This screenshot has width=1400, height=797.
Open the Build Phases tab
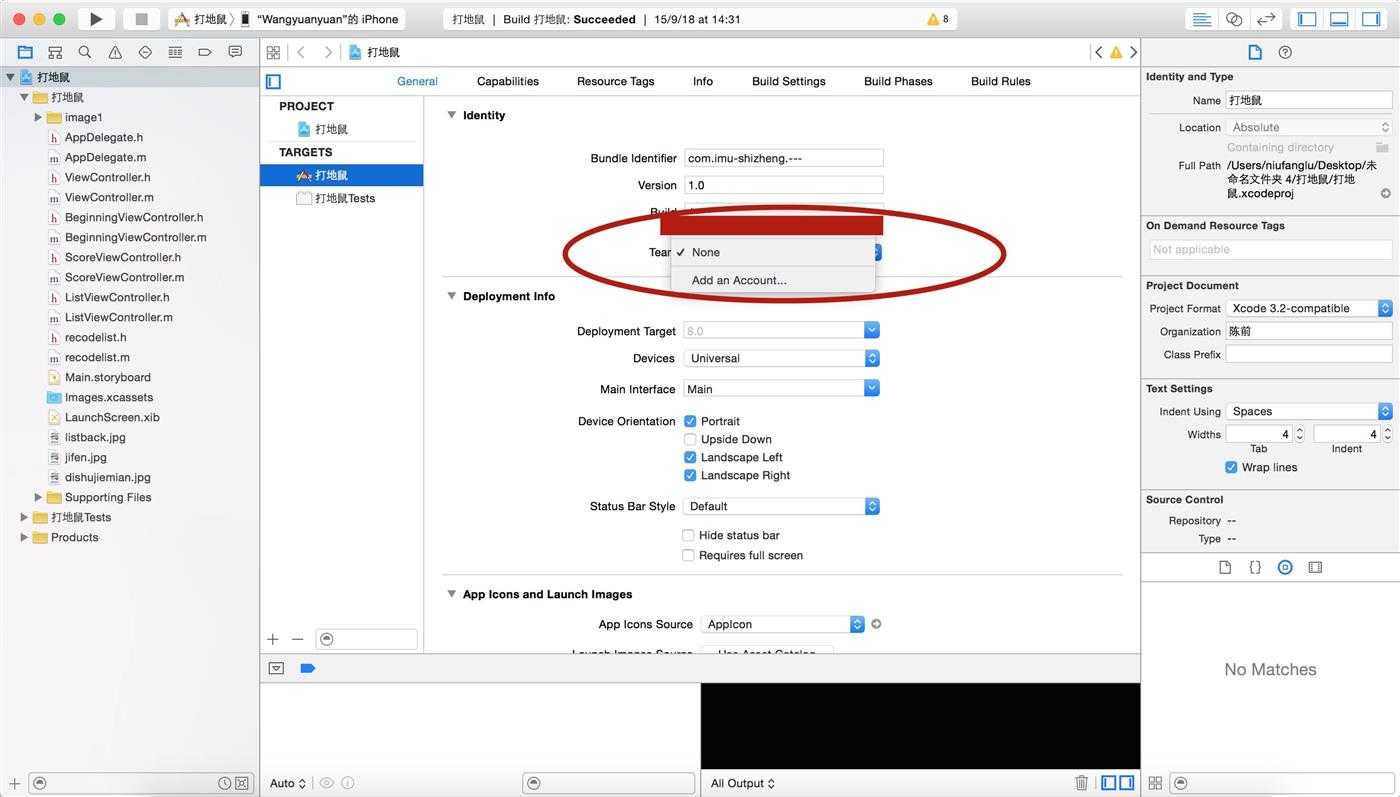tap(898, 81)
